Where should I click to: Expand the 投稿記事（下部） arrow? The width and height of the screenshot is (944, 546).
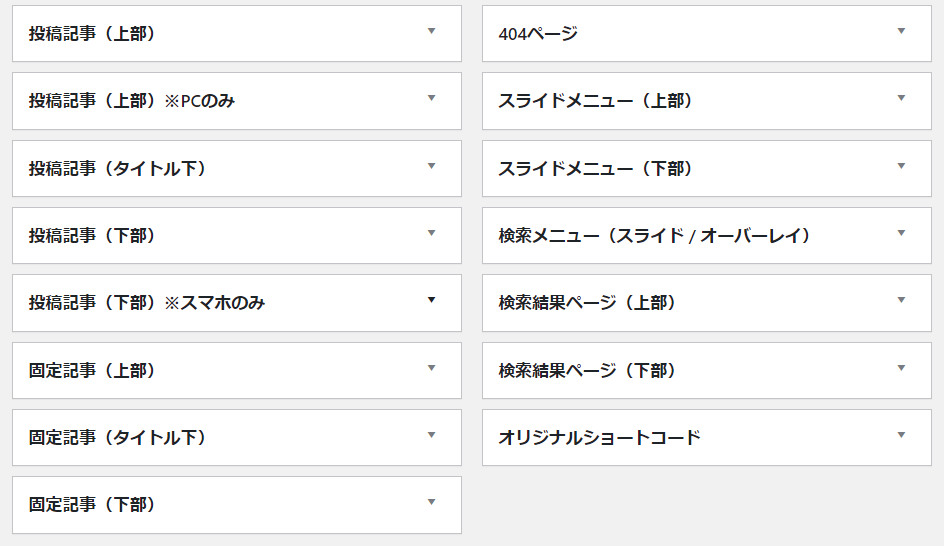431,232
